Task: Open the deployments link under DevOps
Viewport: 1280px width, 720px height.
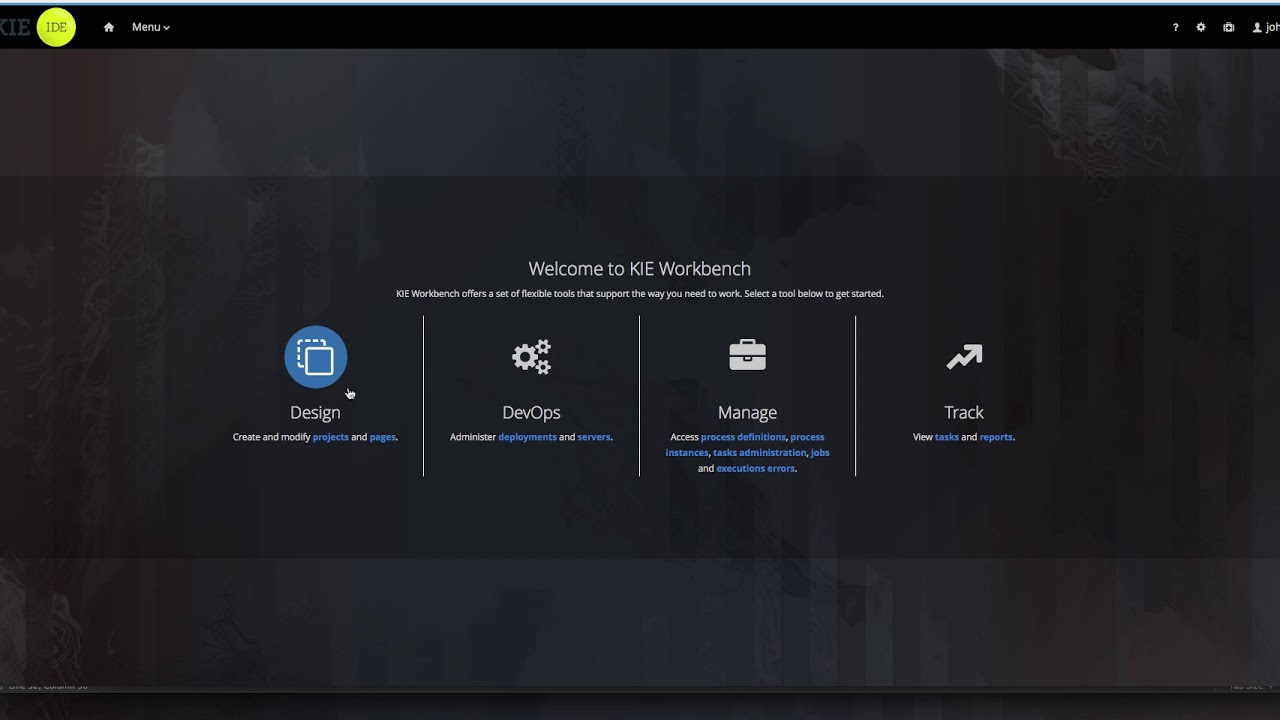Action: pyautogui.click(x=527, y=437)
